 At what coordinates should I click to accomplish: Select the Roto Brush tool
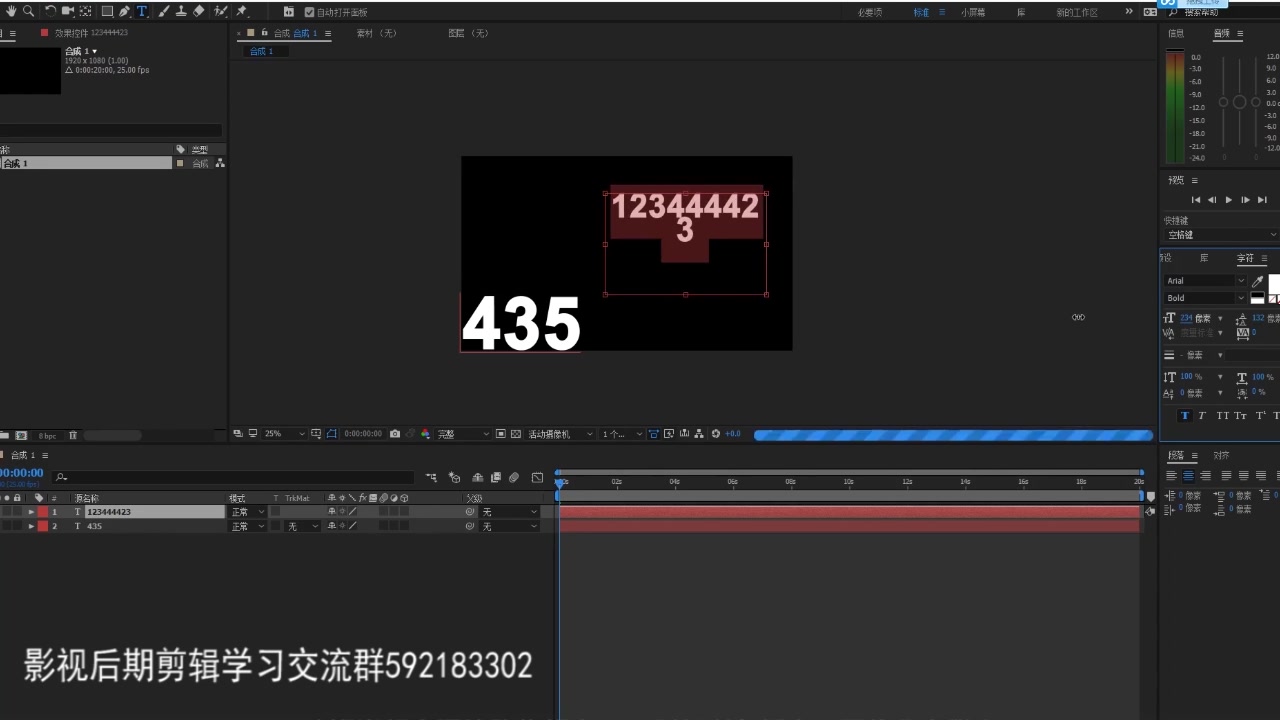click(220, 11)
